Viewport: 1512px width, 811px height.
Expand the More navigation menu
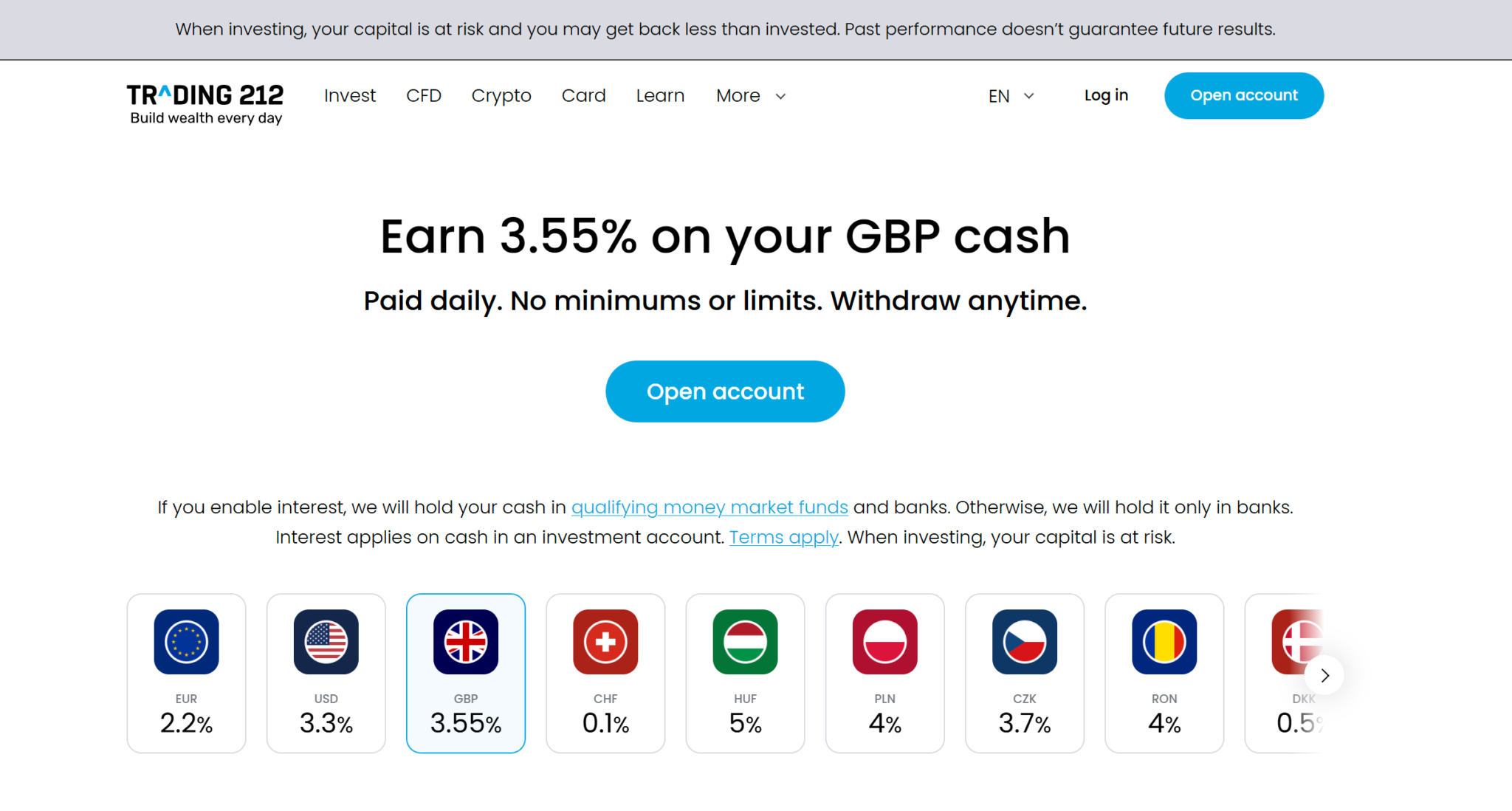(x=751, y=96)
